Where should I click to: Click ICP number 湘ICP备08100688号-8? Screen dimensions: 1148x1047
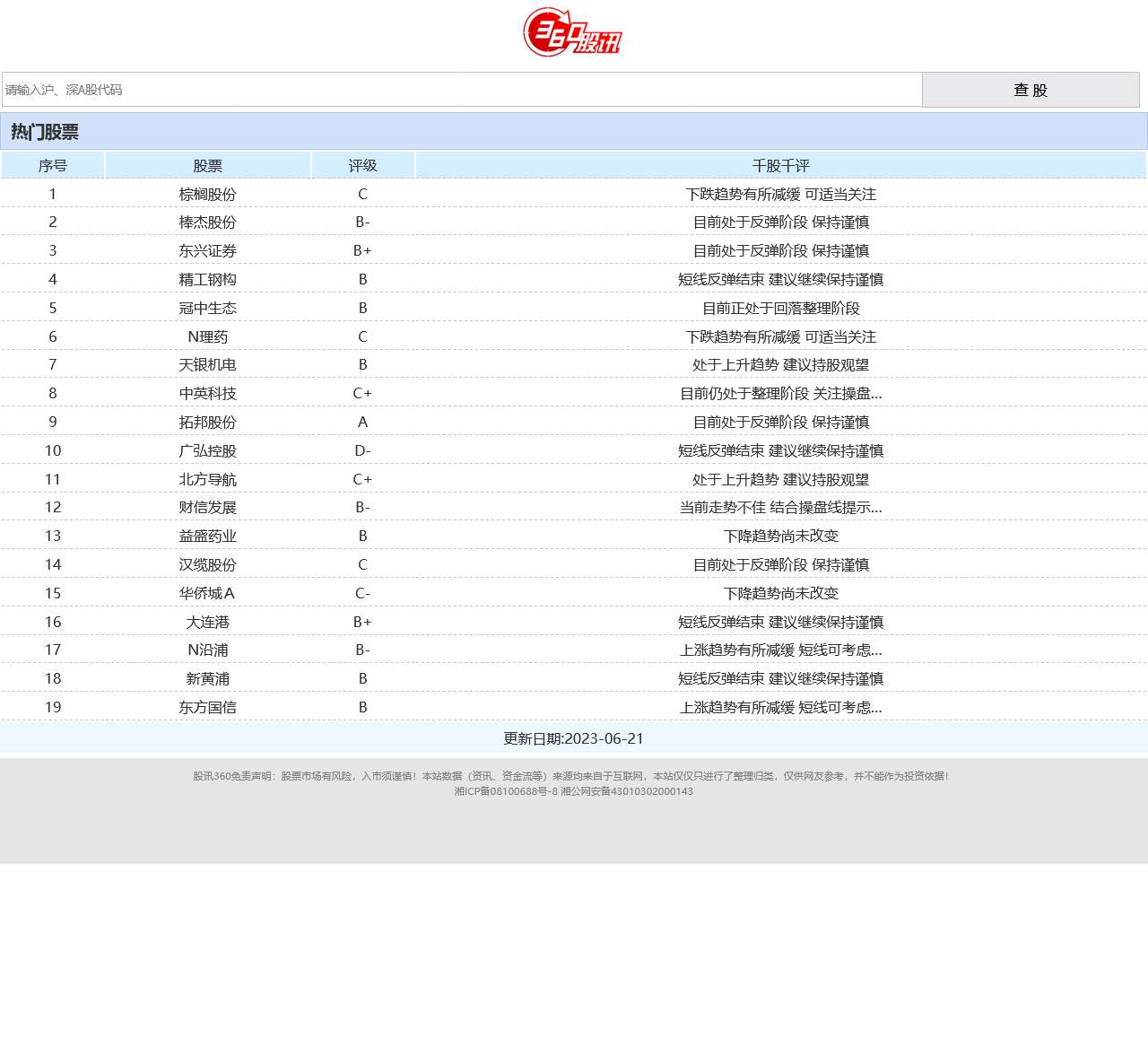(x=506, y=791)
